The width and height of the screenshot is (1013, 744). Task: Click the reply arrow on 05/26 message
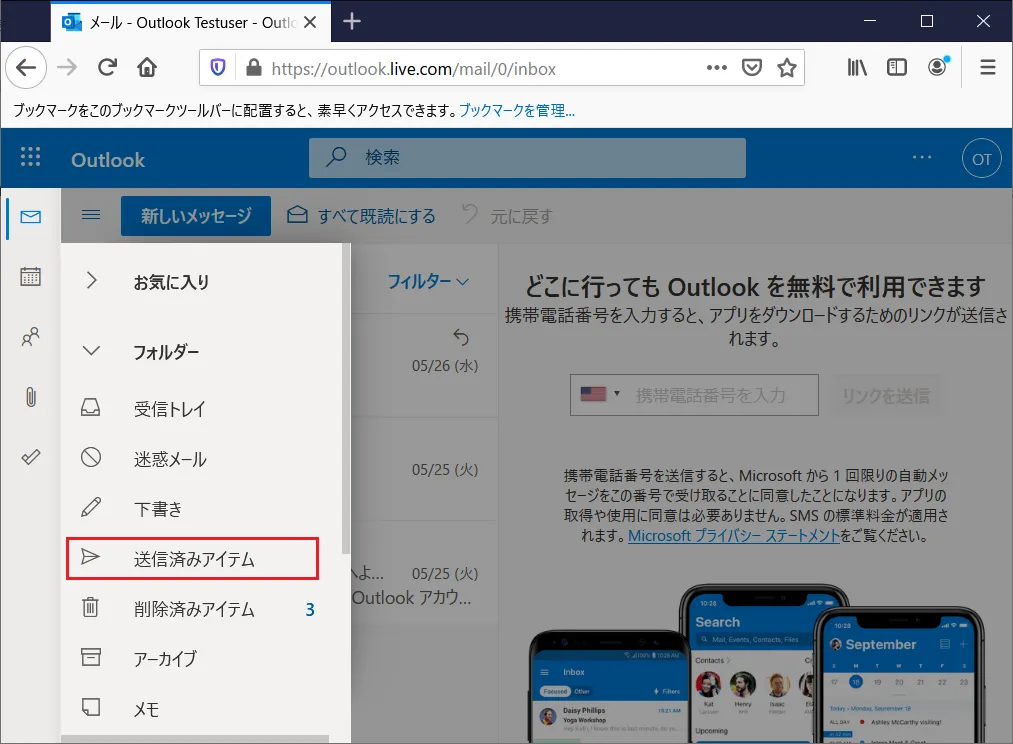(x=461, y=336)
